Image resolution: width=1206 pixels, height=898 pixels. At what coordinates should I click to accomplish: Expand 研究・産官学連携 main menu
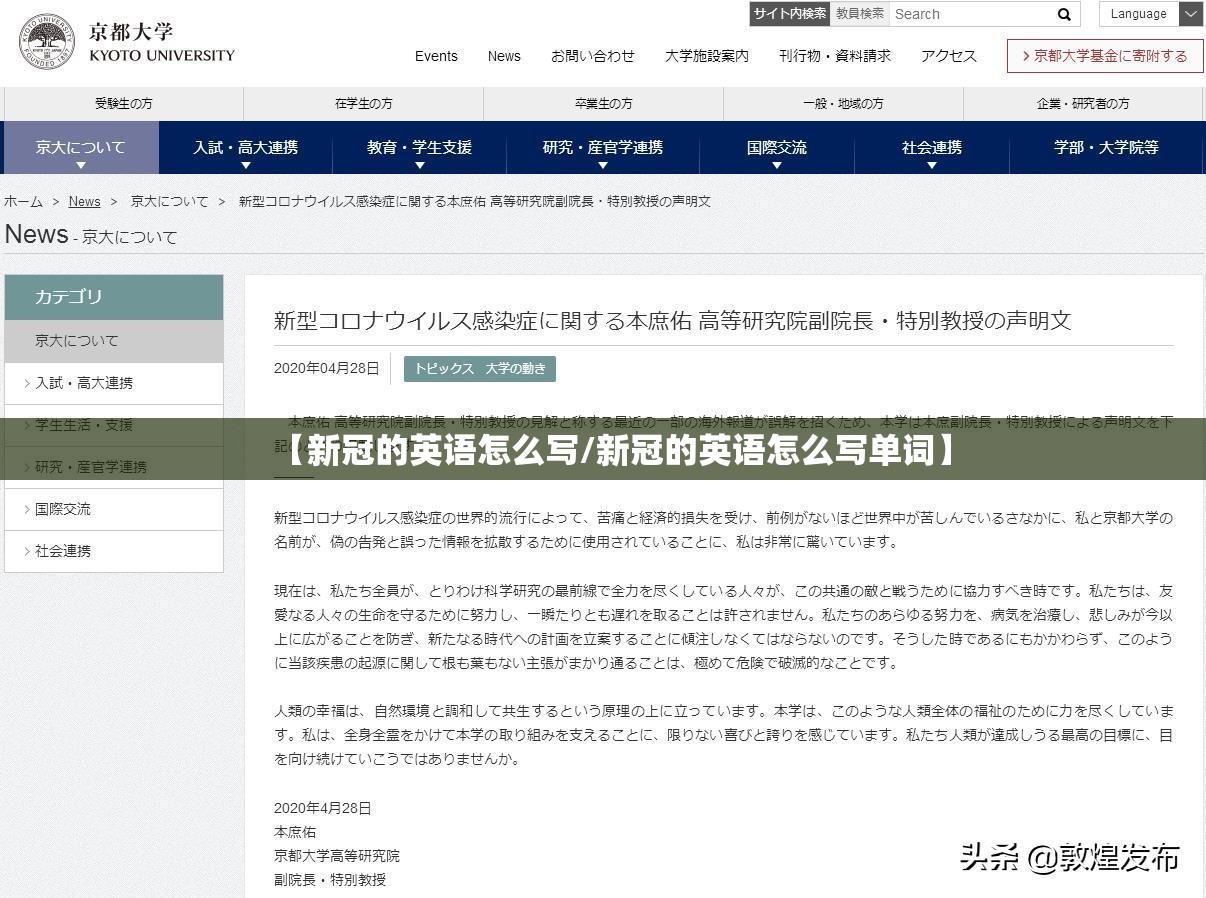[603, 148]
